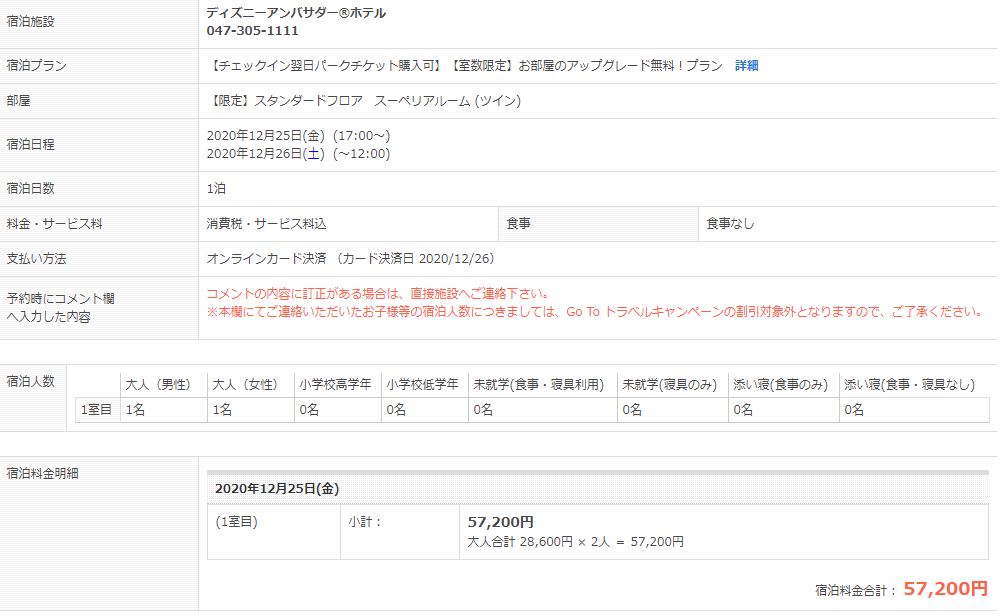This screenshot has width=1003, height=616.
Task: Click the 宿泊日程 row label
Action: tap(31, 145)
